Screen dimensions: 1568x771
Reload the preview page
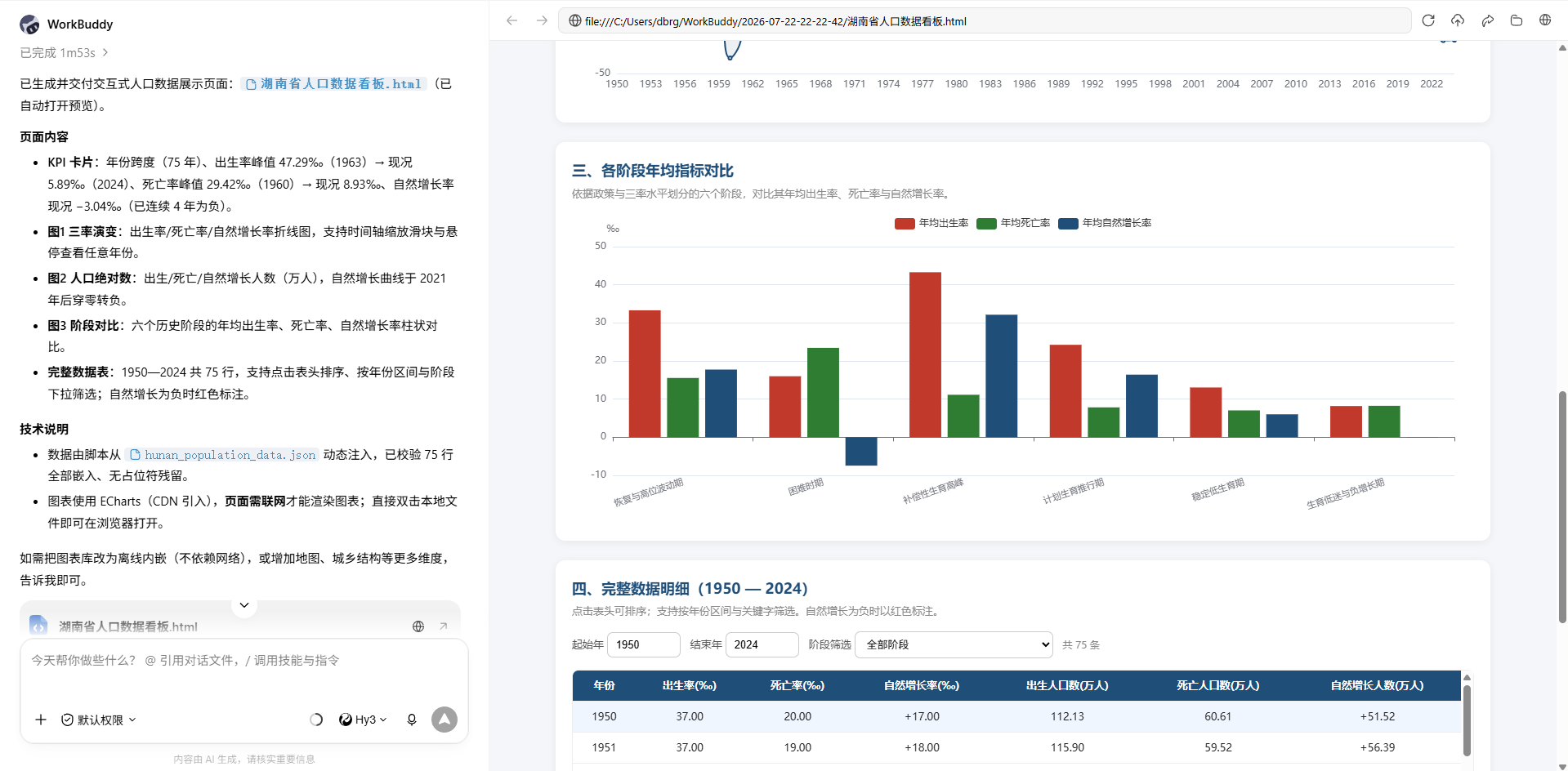[1428, 20]
